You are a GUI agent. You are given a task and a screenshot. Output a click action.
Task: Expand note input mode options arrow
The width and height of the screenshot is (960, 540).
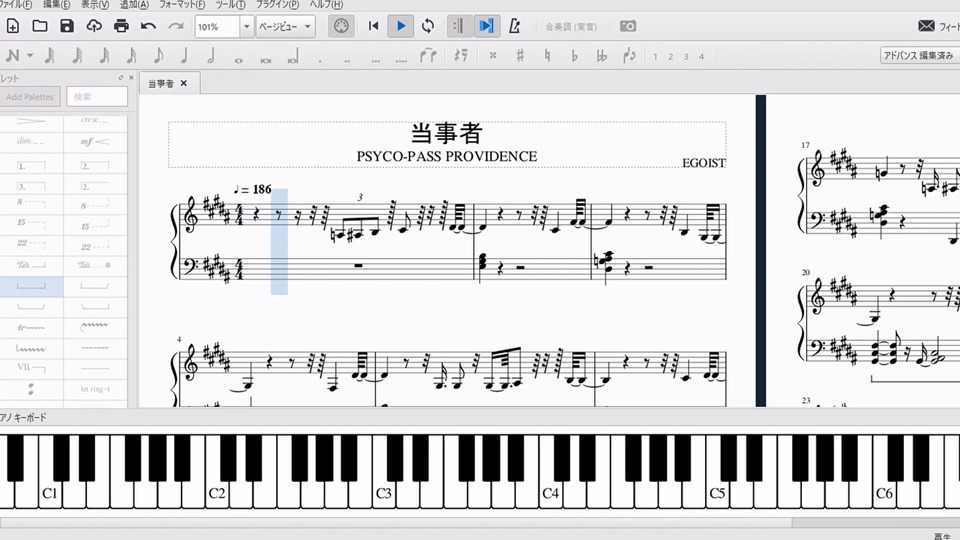point(29,56)
